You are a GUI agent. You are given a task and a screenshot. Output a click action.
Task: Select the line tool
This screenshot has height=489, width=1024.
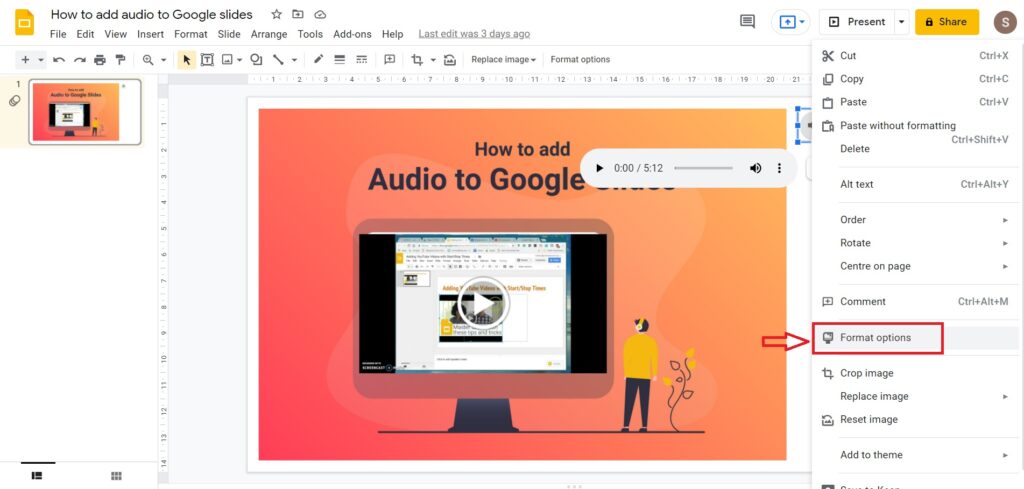point(278,59)
